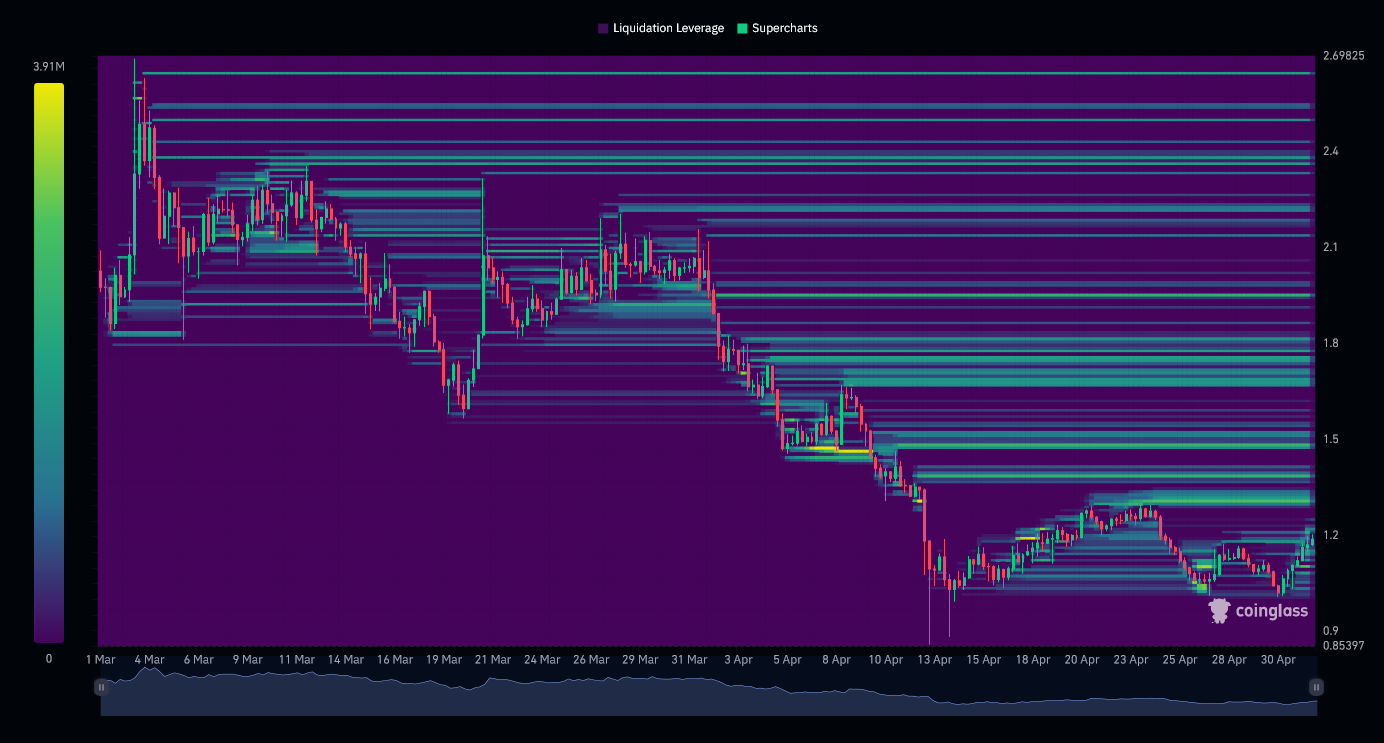The height and width of the screenshot is (743, 1384).
Task: Click the 24 Mar date label
Action: [x=542, y=660]
